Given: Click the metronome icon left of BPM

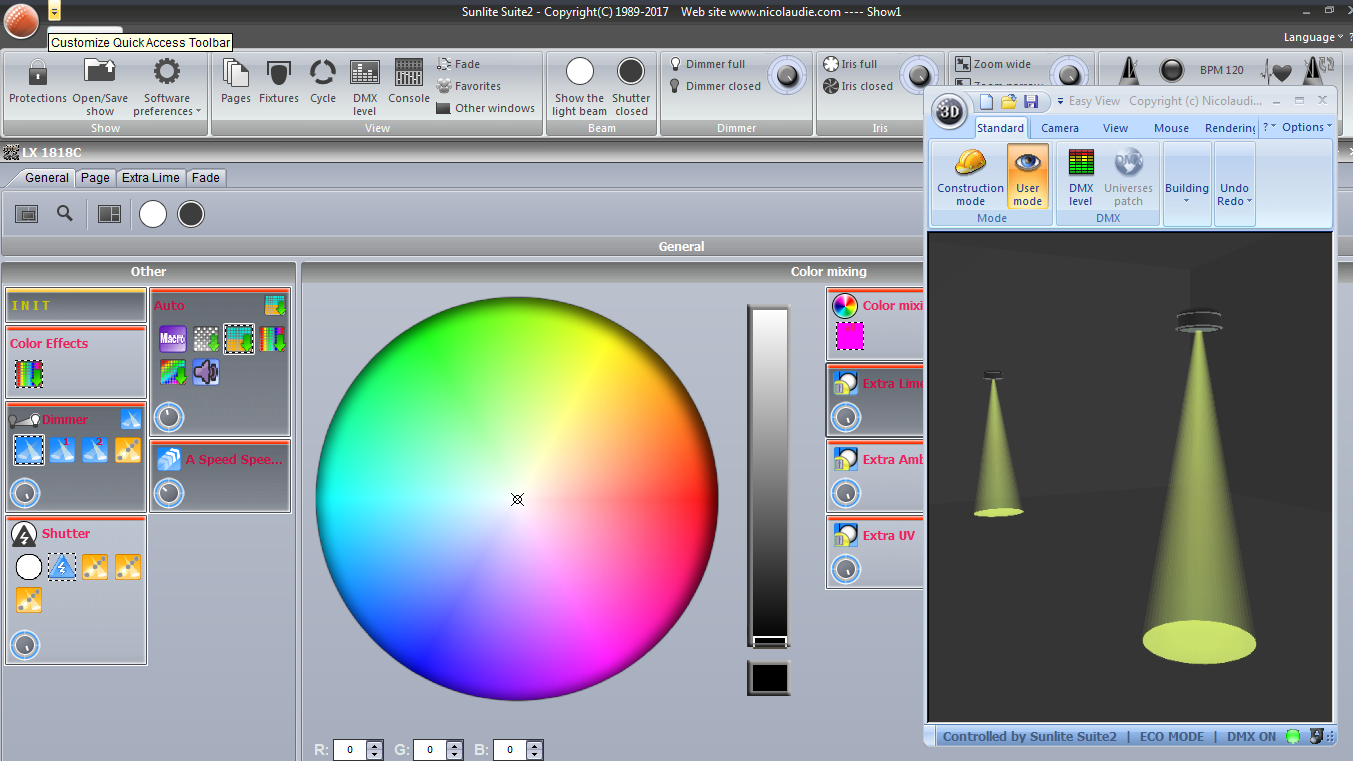Looking at the screenshot, I should click(1127, 72).
